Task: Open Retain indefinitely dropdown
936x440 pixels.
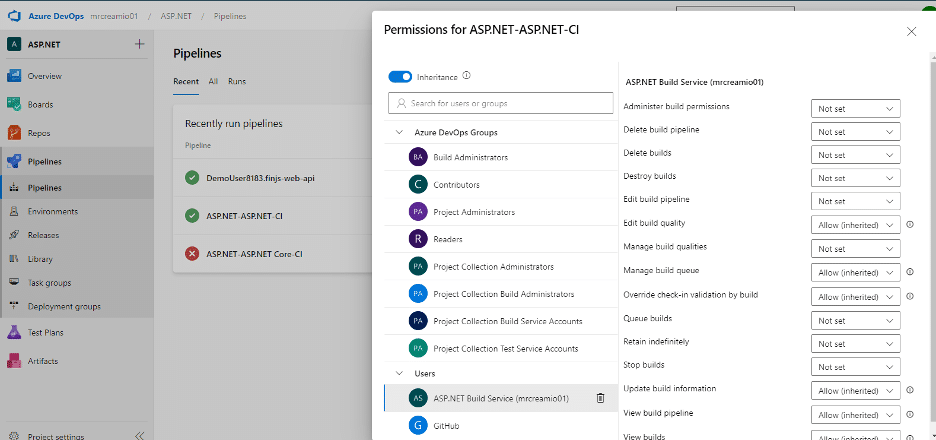Action: (855, 344)
